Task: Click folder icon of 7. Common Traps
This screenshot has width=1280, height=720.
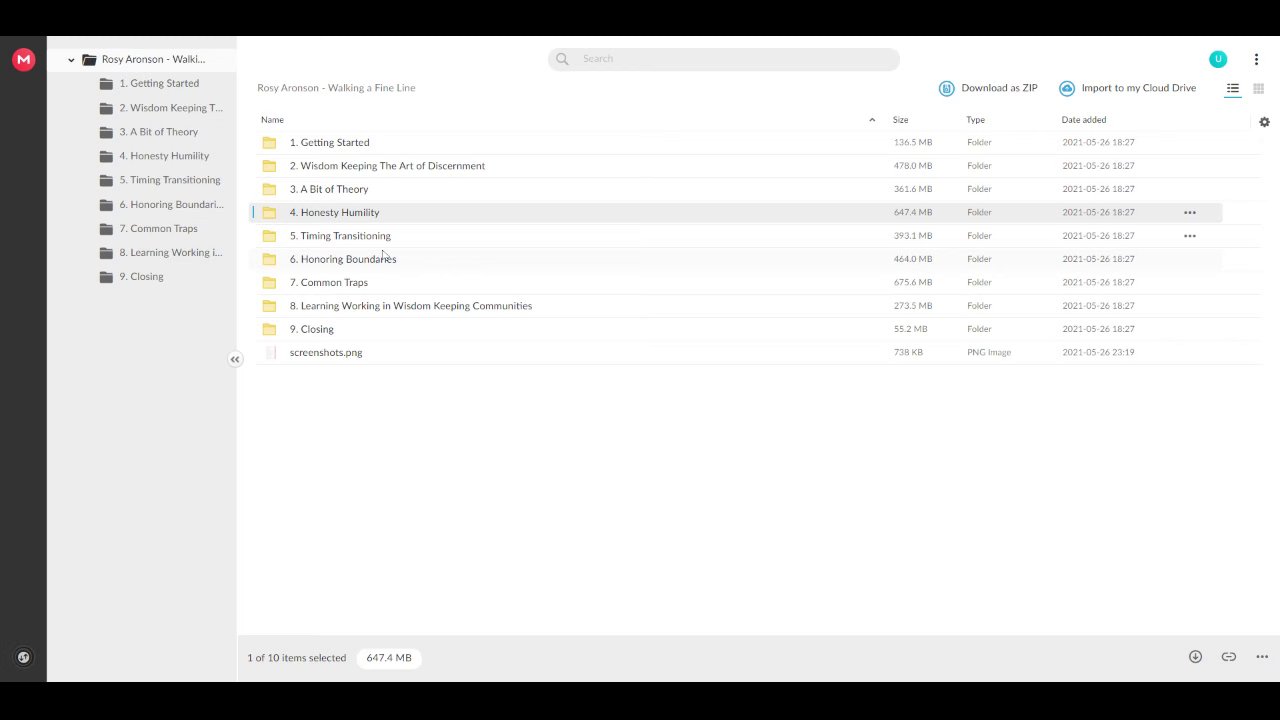Action: click(x=269, y=283)
